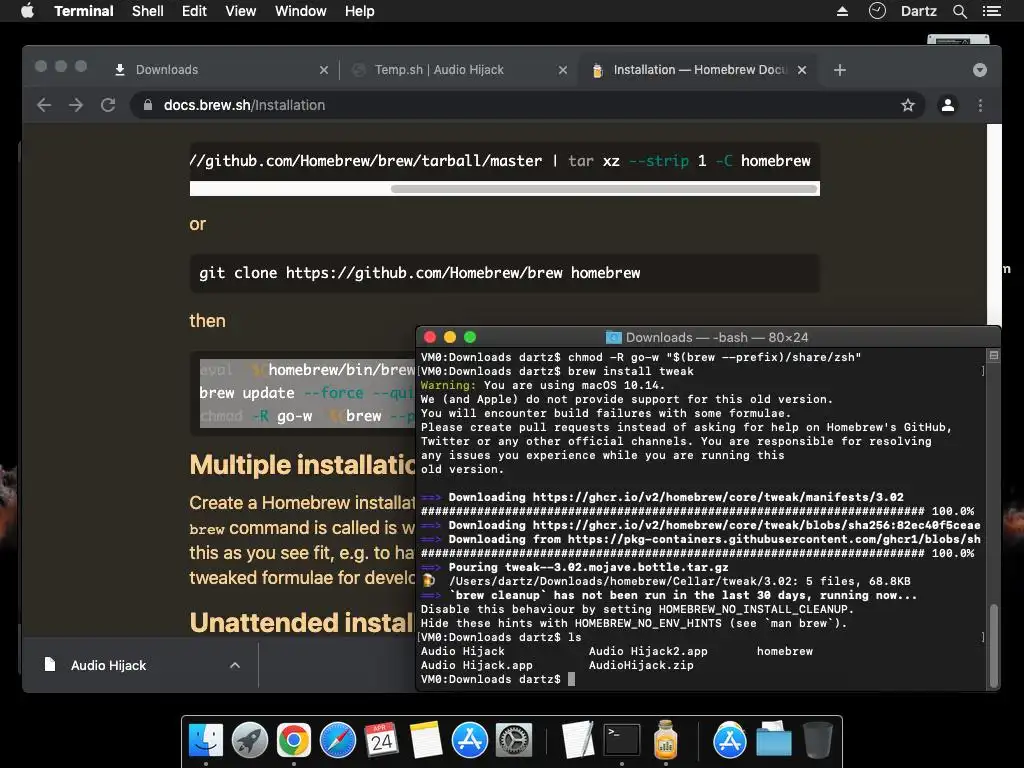Expand the Audio Hijack download options chevron
The height and width of the screenshot is (768, 1024).
[x=235, y=665]
